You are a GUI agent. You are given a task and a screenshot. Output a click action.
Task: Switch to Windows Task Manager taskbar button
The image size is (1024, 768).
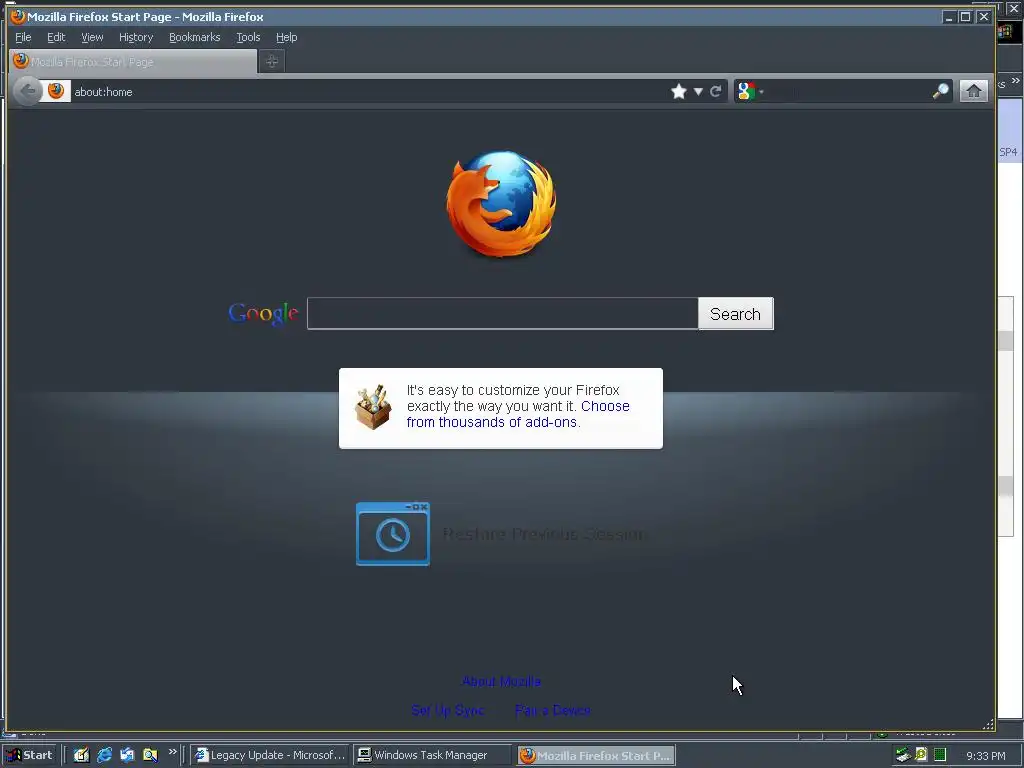pos(433,755)
